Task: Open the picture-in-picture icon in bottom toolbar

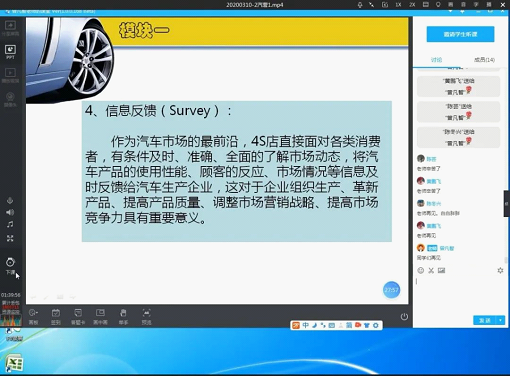Action: 100,316
